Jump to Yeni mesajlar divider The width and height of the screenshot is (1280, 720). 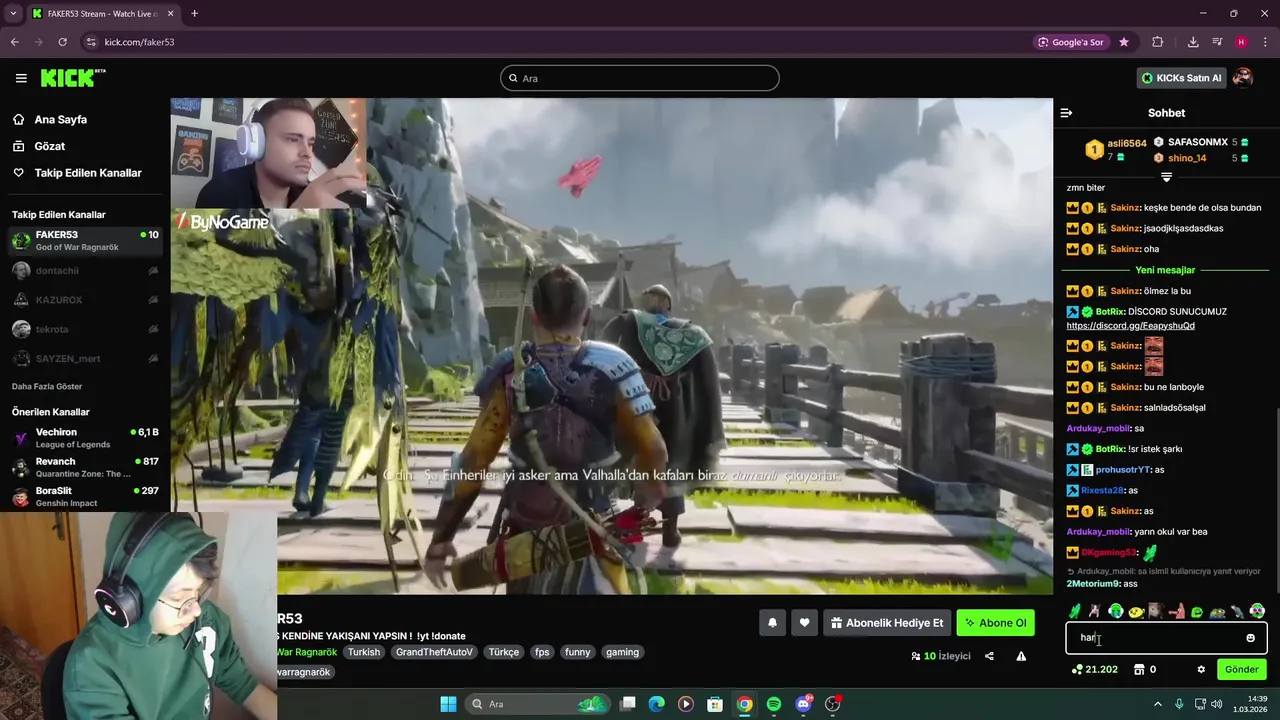pyautogui.click(x=1165, y=270)
